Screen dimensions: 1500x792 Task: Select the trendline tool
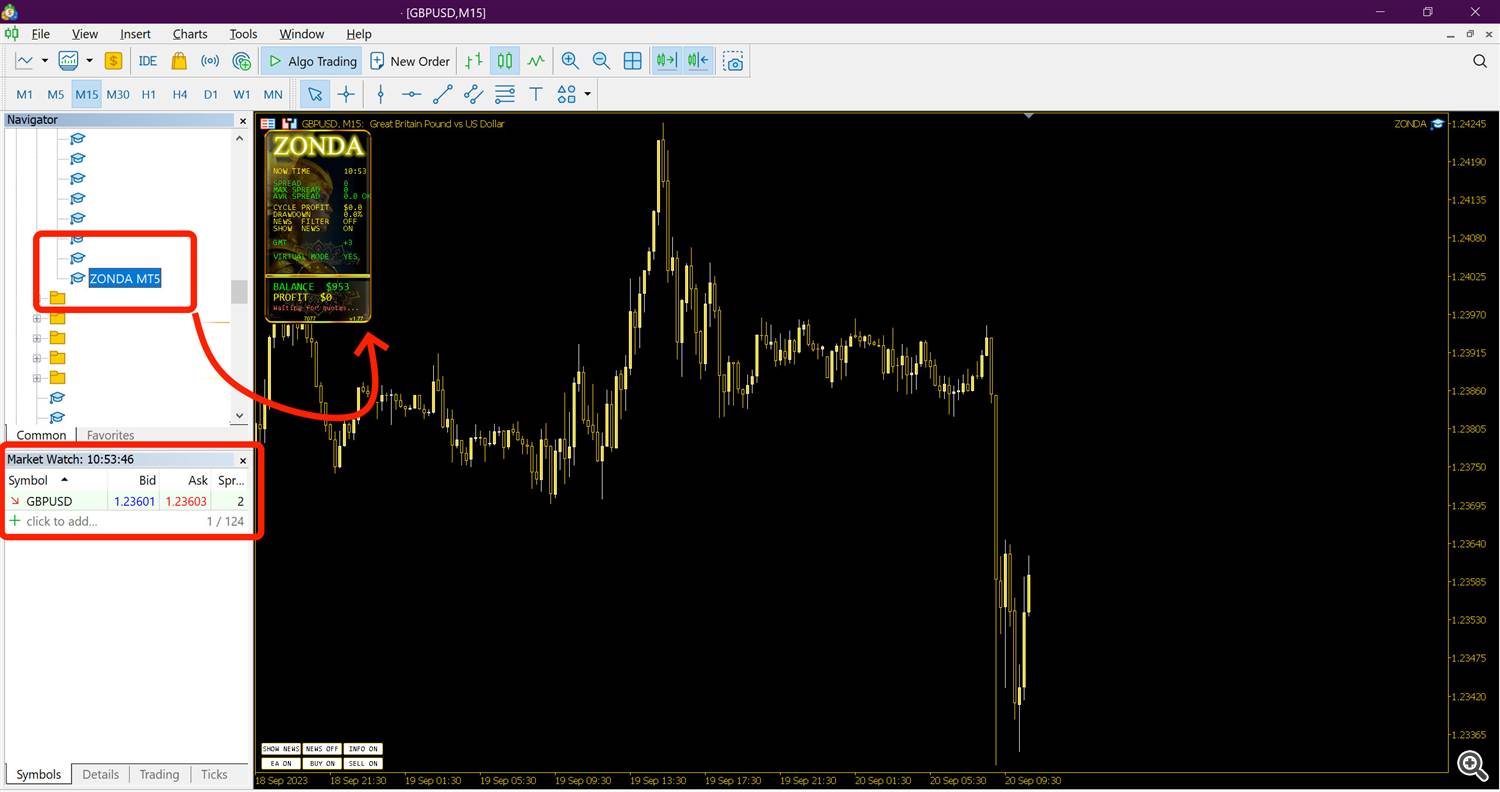443,94
